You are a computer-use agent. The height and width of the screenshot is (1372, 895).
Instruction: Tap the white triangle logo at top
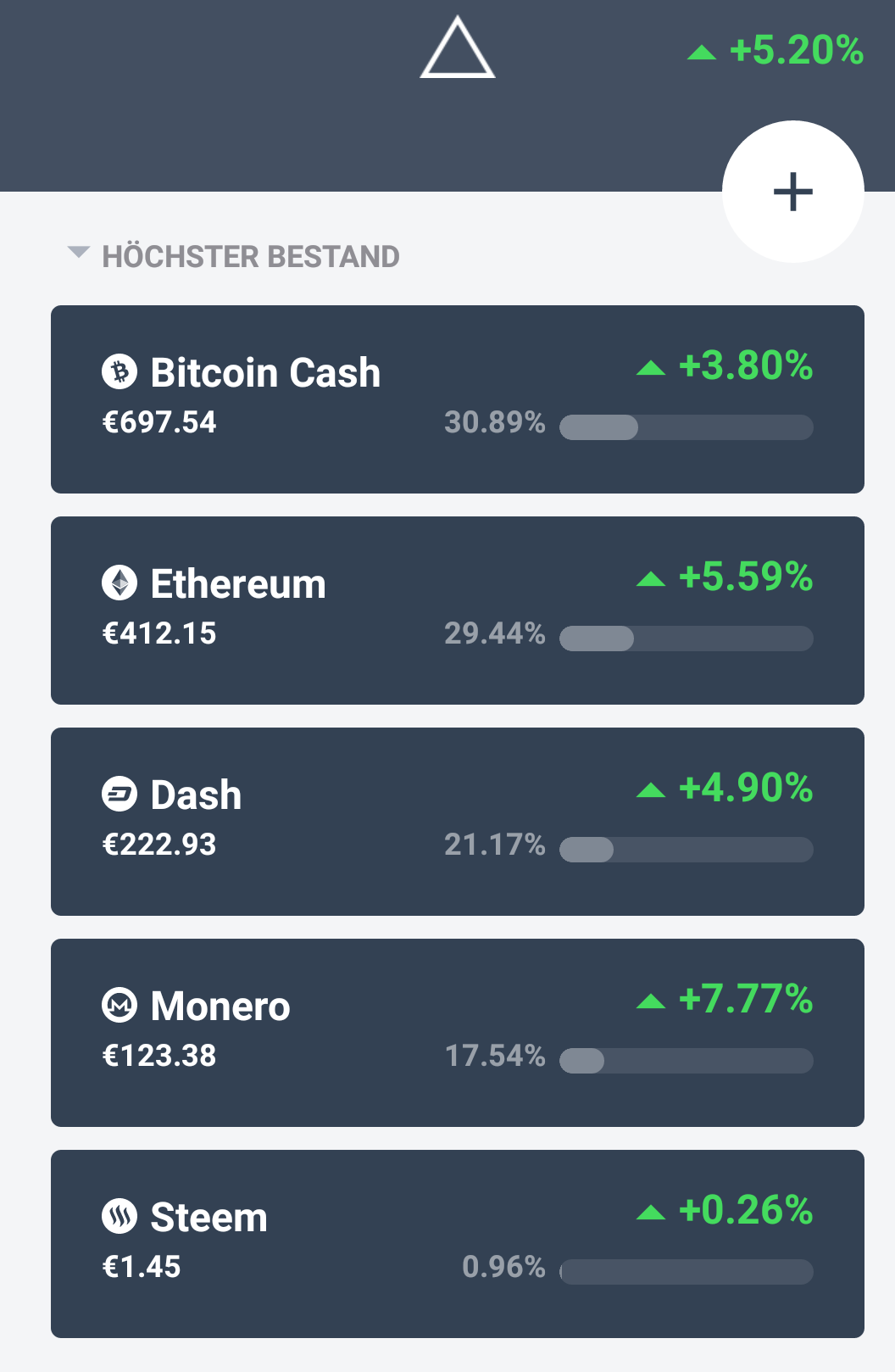click(458, 47)
